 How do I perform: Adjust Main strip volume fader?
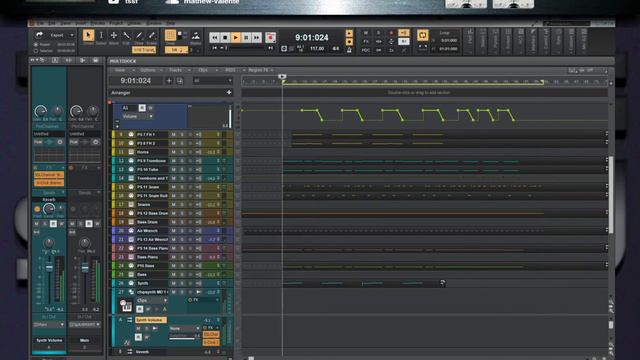tap(85, 268)
